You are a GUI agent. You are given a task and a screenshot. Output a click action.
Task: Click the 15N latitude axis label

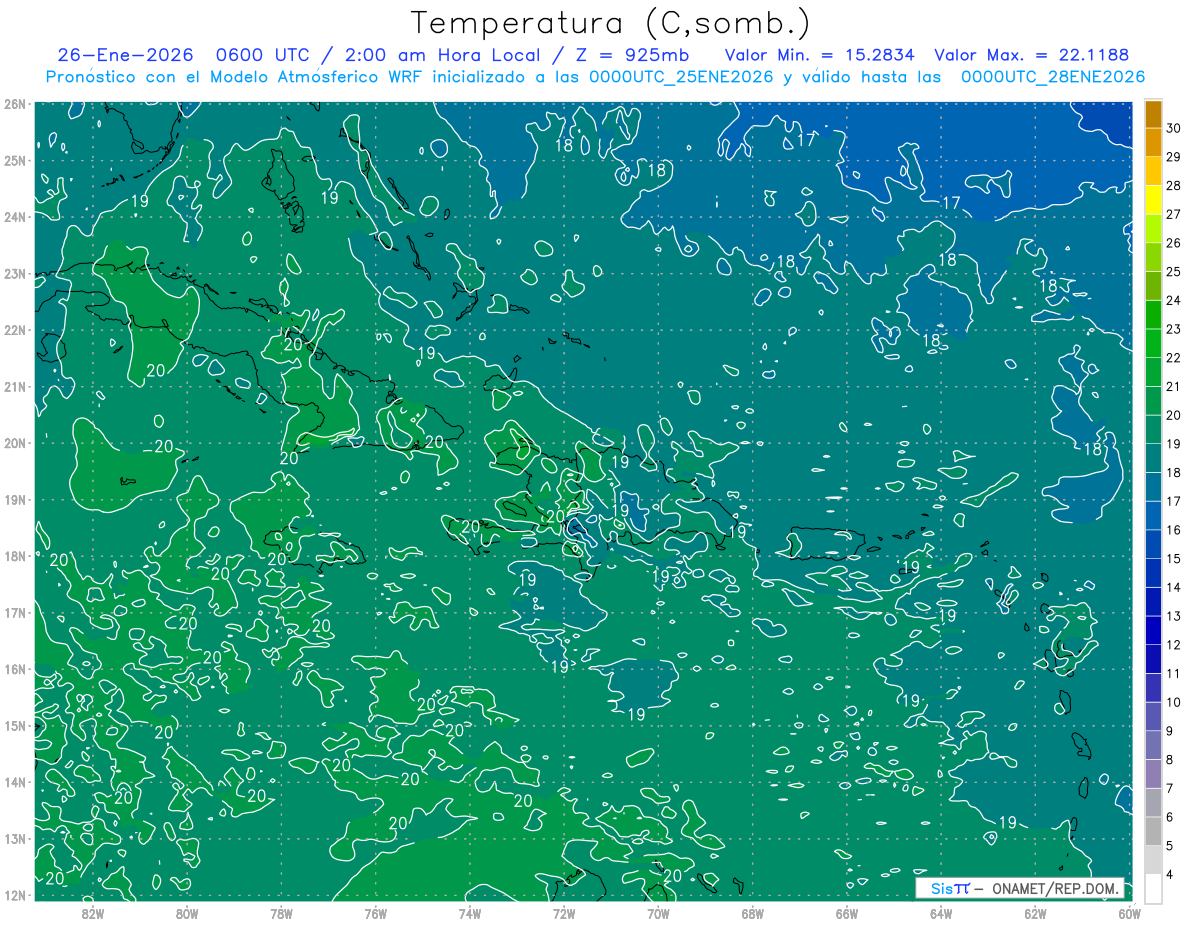15,725
